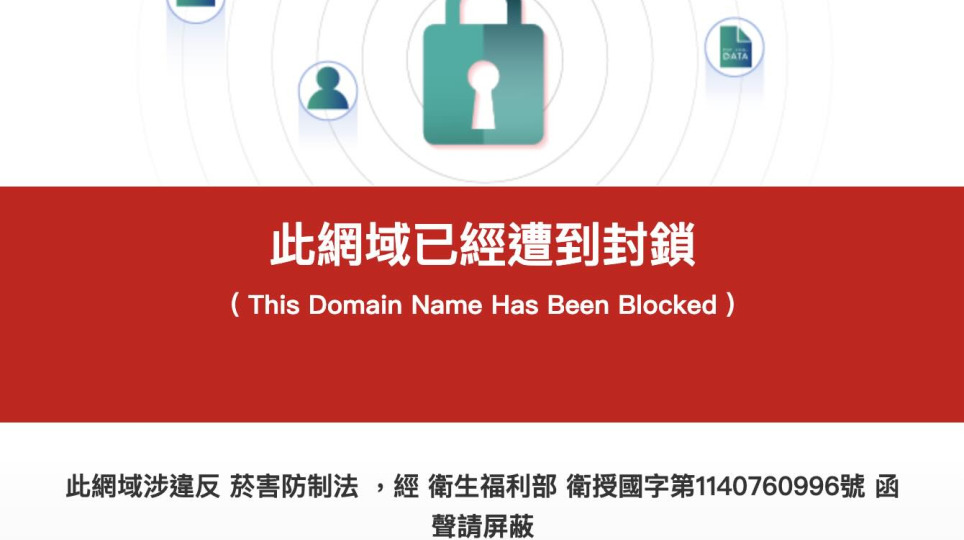Click the heading 此網域已經遭到封鎖
Viewport: 964px width, 540px height.
(x=483, y=245)
